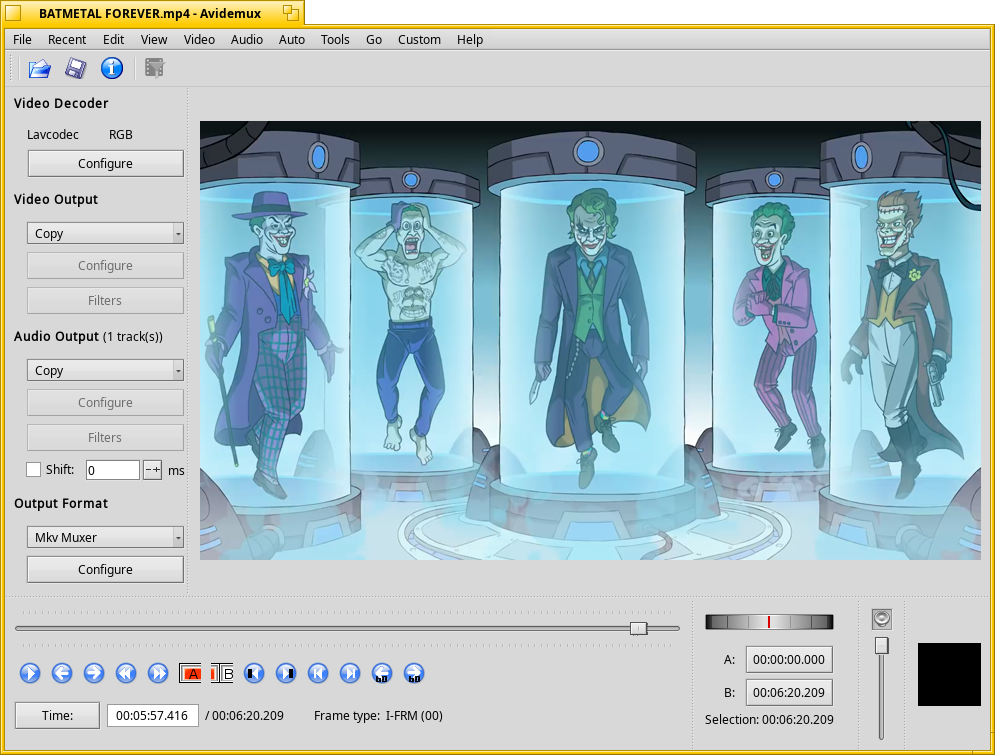The image size is (995, 755).
Task: Click the film strip icon in the top toolbar
Action: point(154,69)
